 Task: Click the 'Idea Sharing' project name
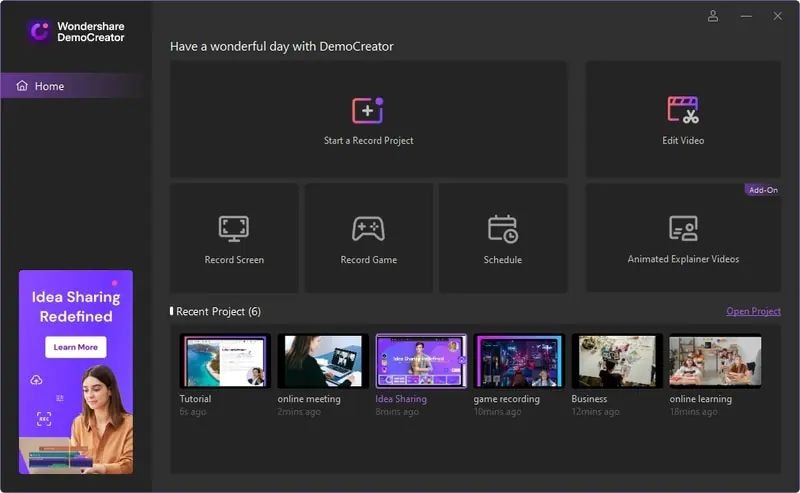[x=401, y=399]
